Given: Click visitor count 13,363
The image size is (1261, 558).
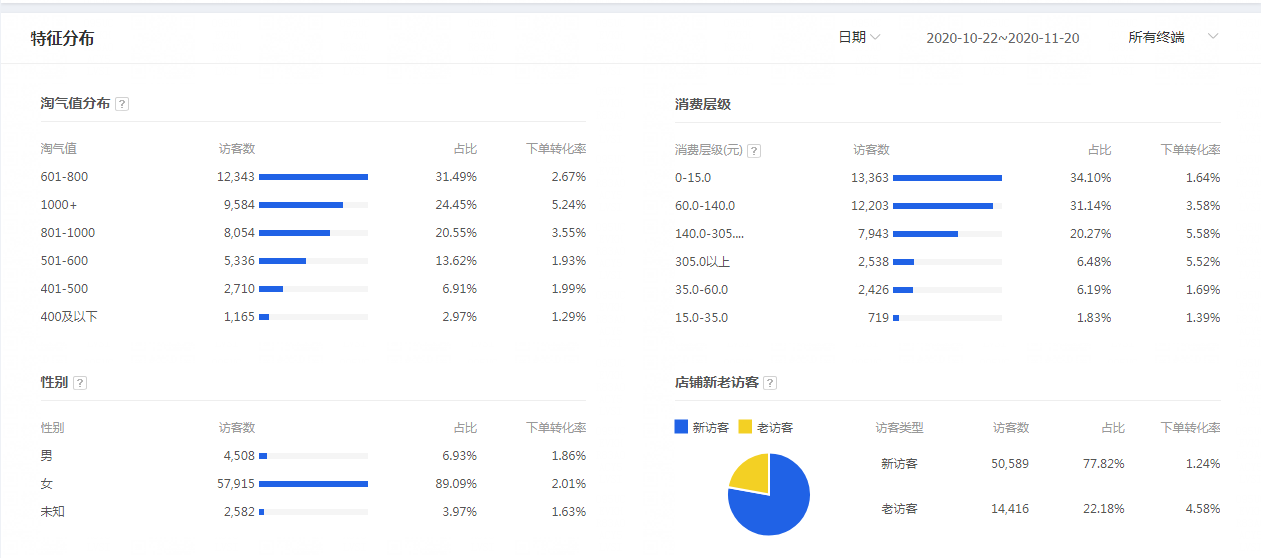Looking at the screenshot, I should pos(870,178).
